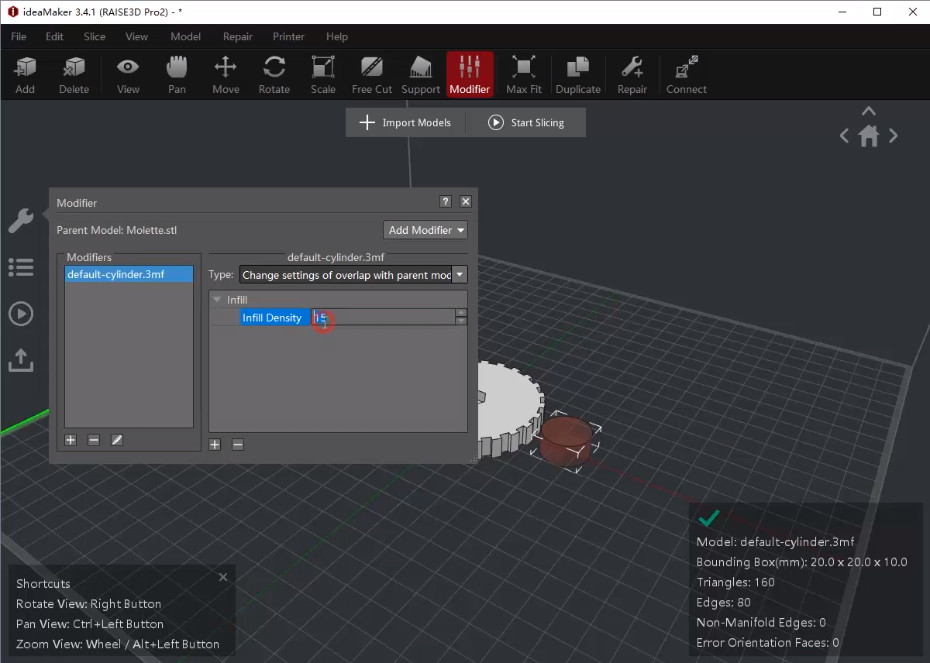Image resolution: width=930 pixels, height=663 pixels.
Task: Click the Import Models button
Action: point(406,123)
